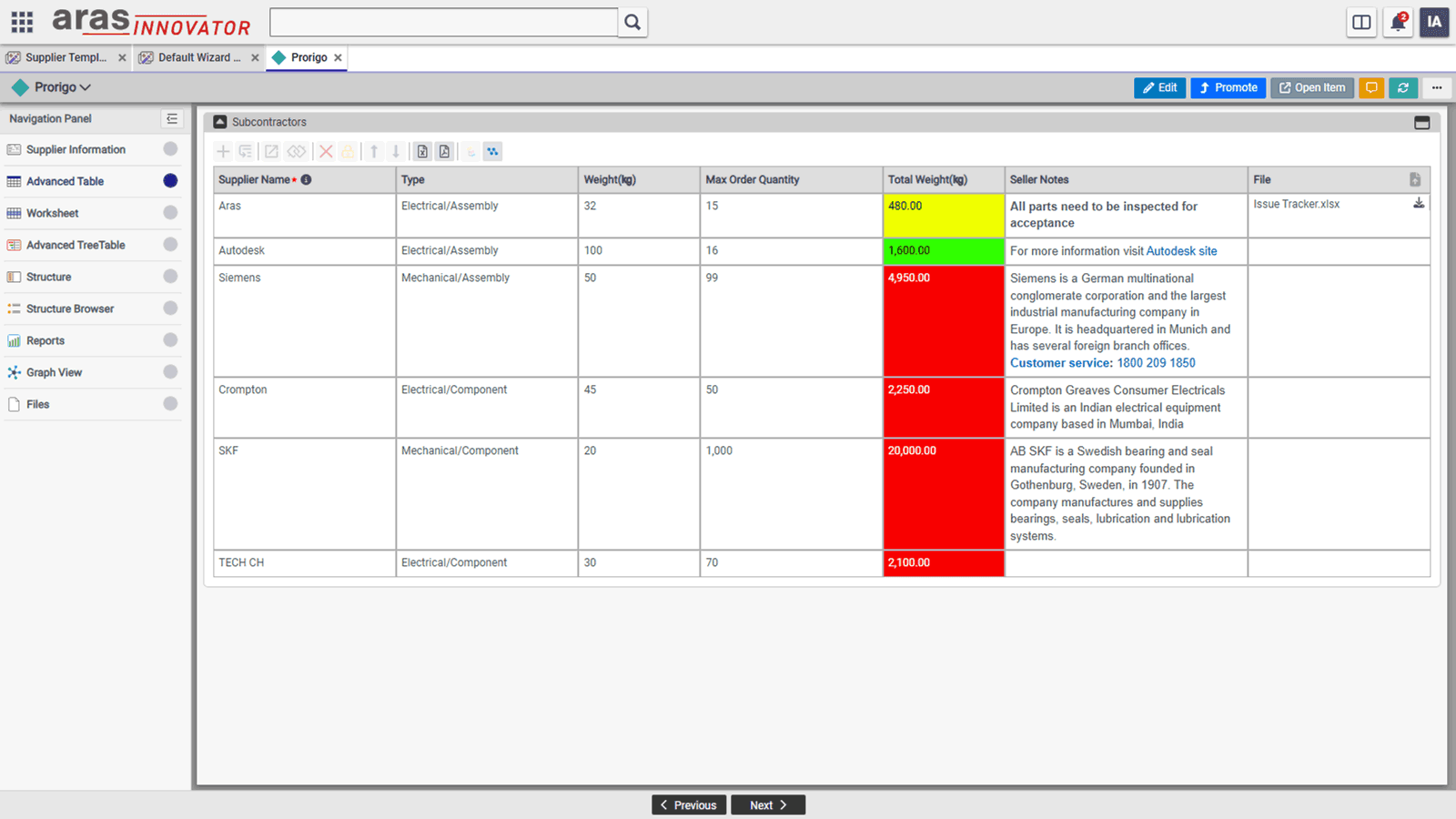The width and height of the screenshot is (1456, 819).
Task: Close the Prorigo tab
Action: pyautogui.click(x=338, y=57)
